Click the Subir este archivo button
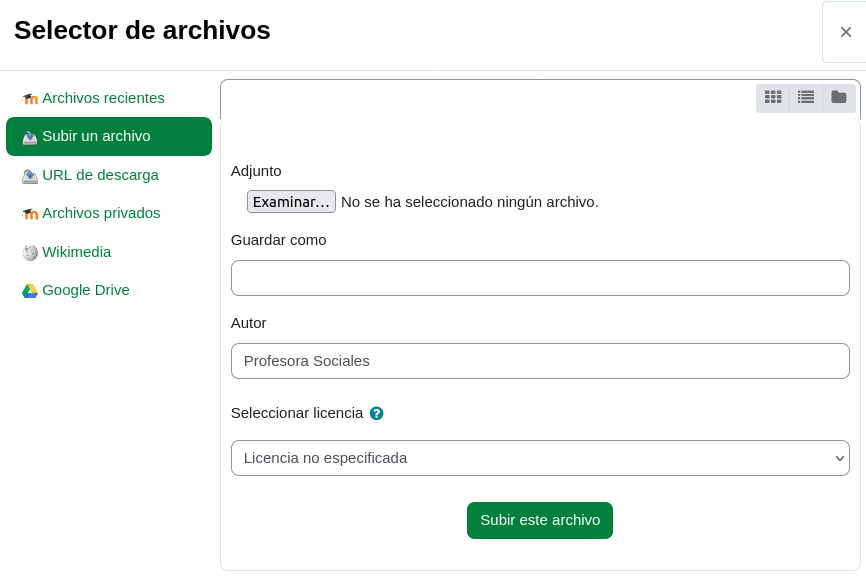The height and width of the screenshot is (579, 866). 540,520
